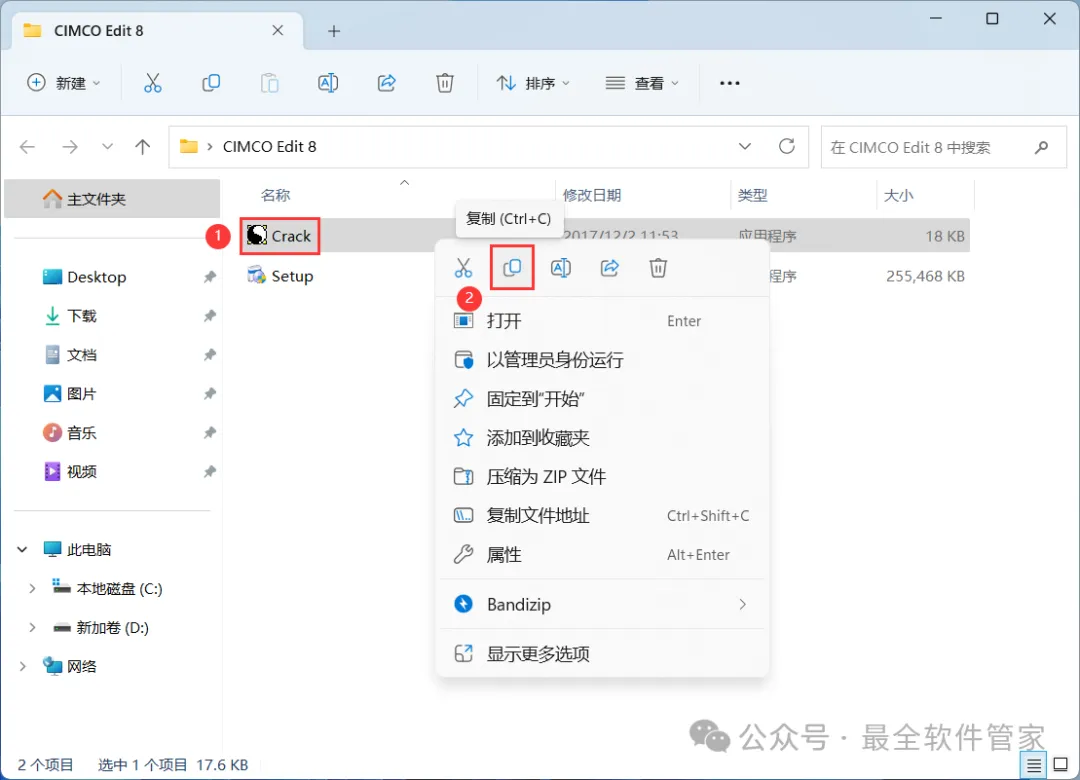Open the 查看 view dropdown

[642, 83]
